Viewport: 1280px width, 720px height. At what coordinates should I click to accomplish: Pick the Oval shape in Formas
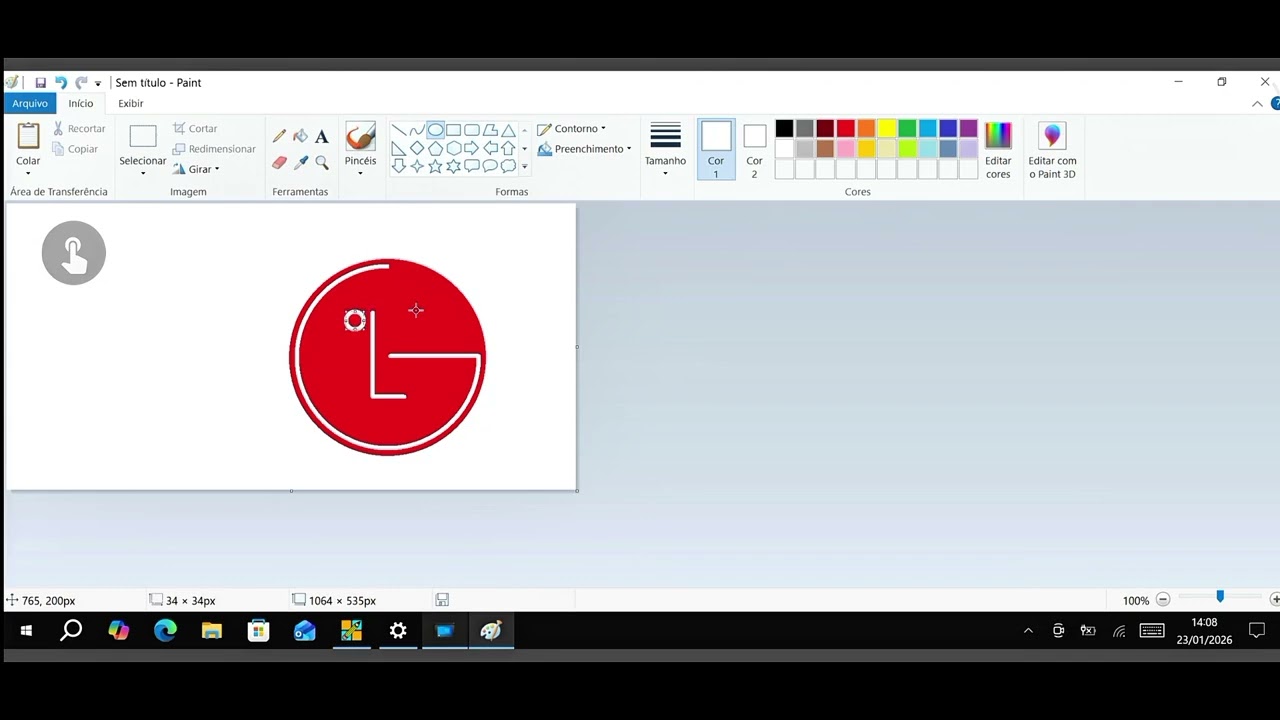pos(435,130)
